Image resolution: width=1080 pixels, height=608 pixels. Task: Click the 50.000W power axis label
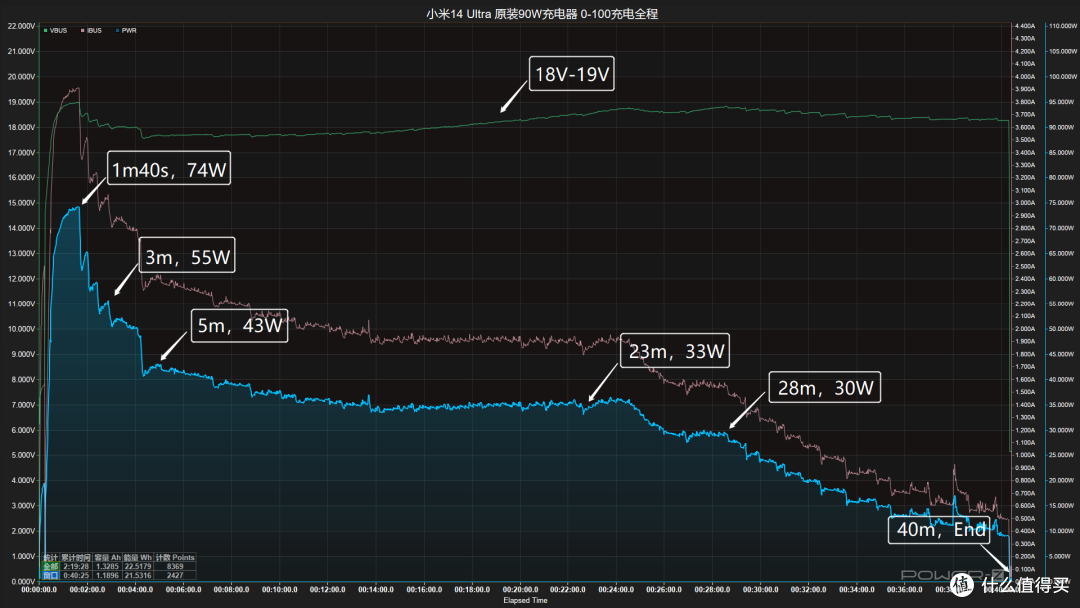(1063, 329)
